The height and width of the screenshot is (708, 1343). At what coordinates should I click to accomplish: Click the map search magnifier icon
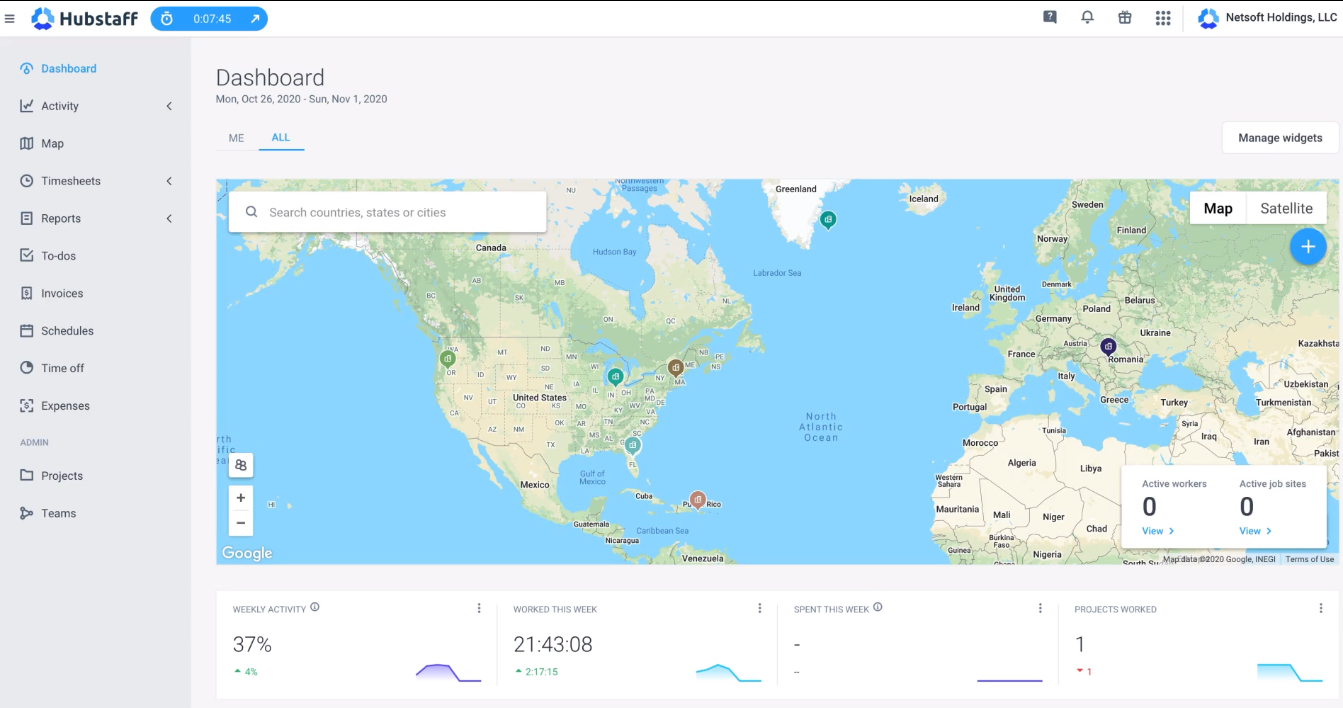point(251,212)
